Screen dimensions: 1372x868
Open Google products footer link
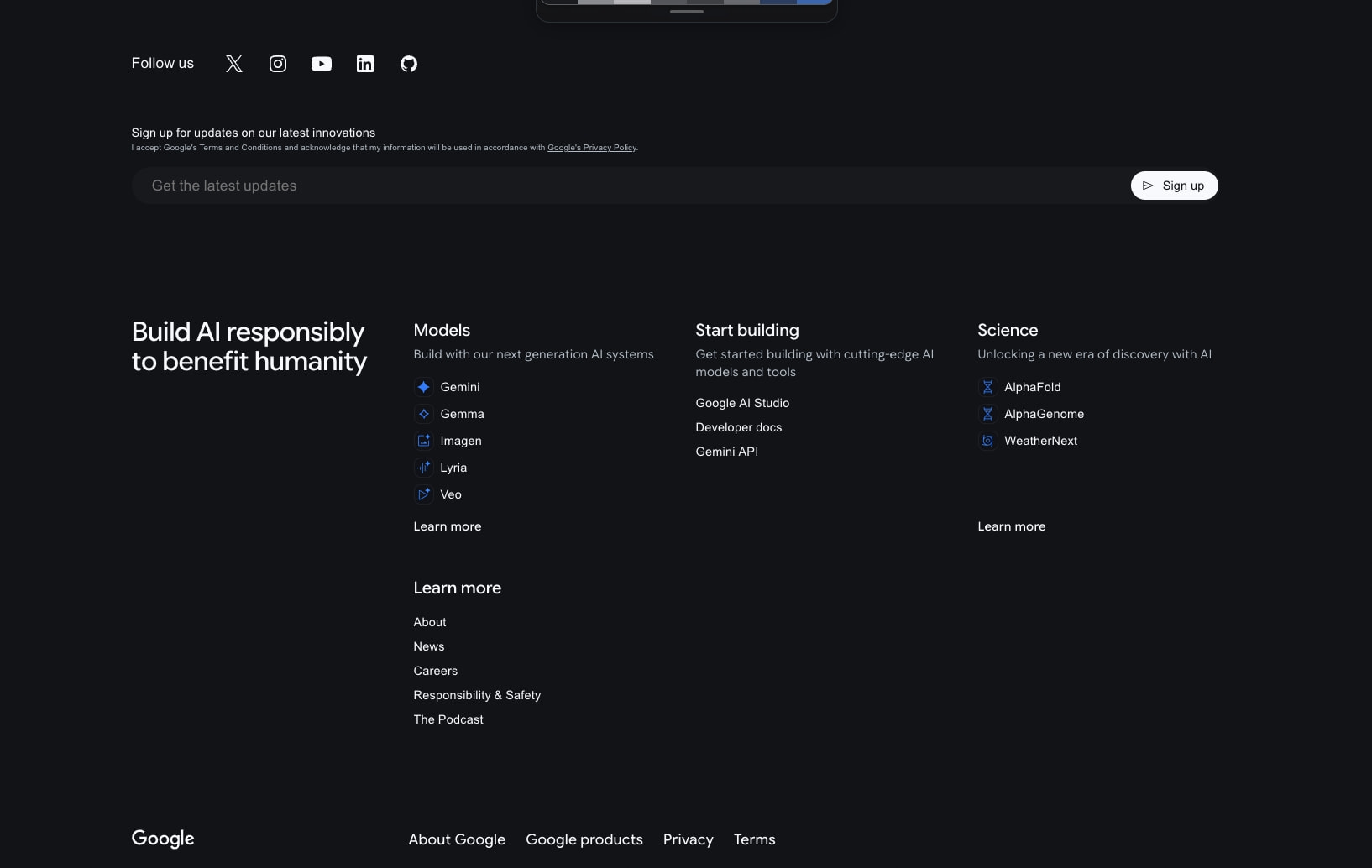(584, 839)
